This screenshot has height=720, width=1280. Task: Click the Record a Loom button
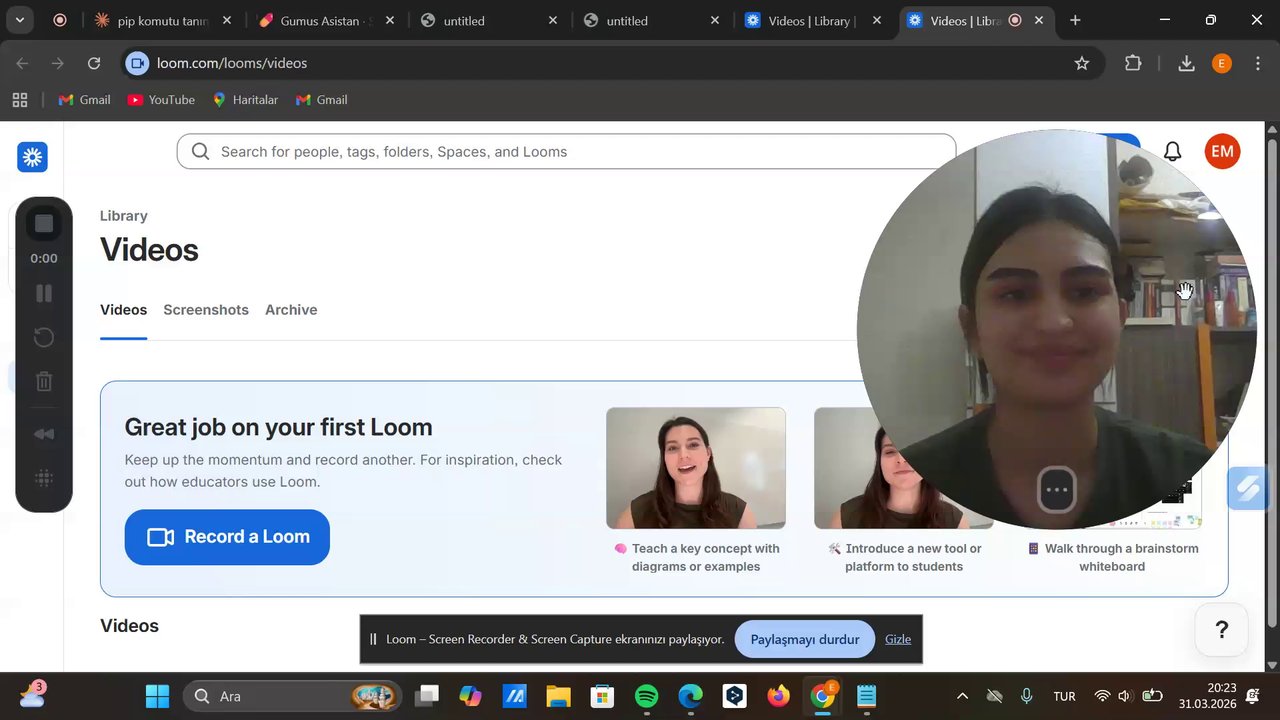pyautogui.click(x=227, y=537)
